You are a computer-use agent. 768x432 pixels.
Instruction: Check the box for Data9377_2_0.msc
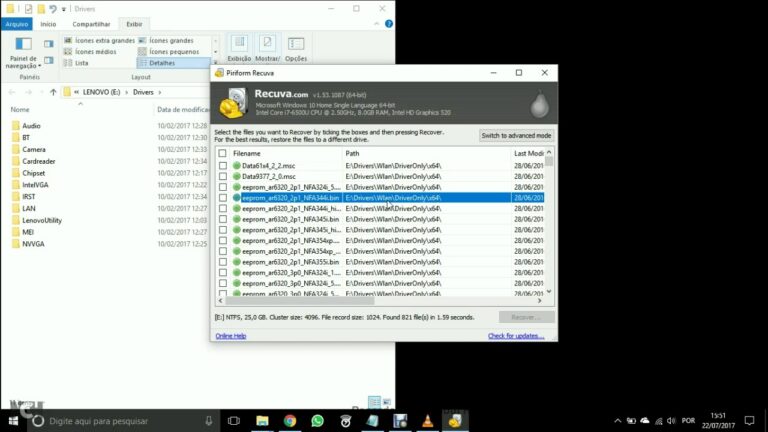click(223, 176)
